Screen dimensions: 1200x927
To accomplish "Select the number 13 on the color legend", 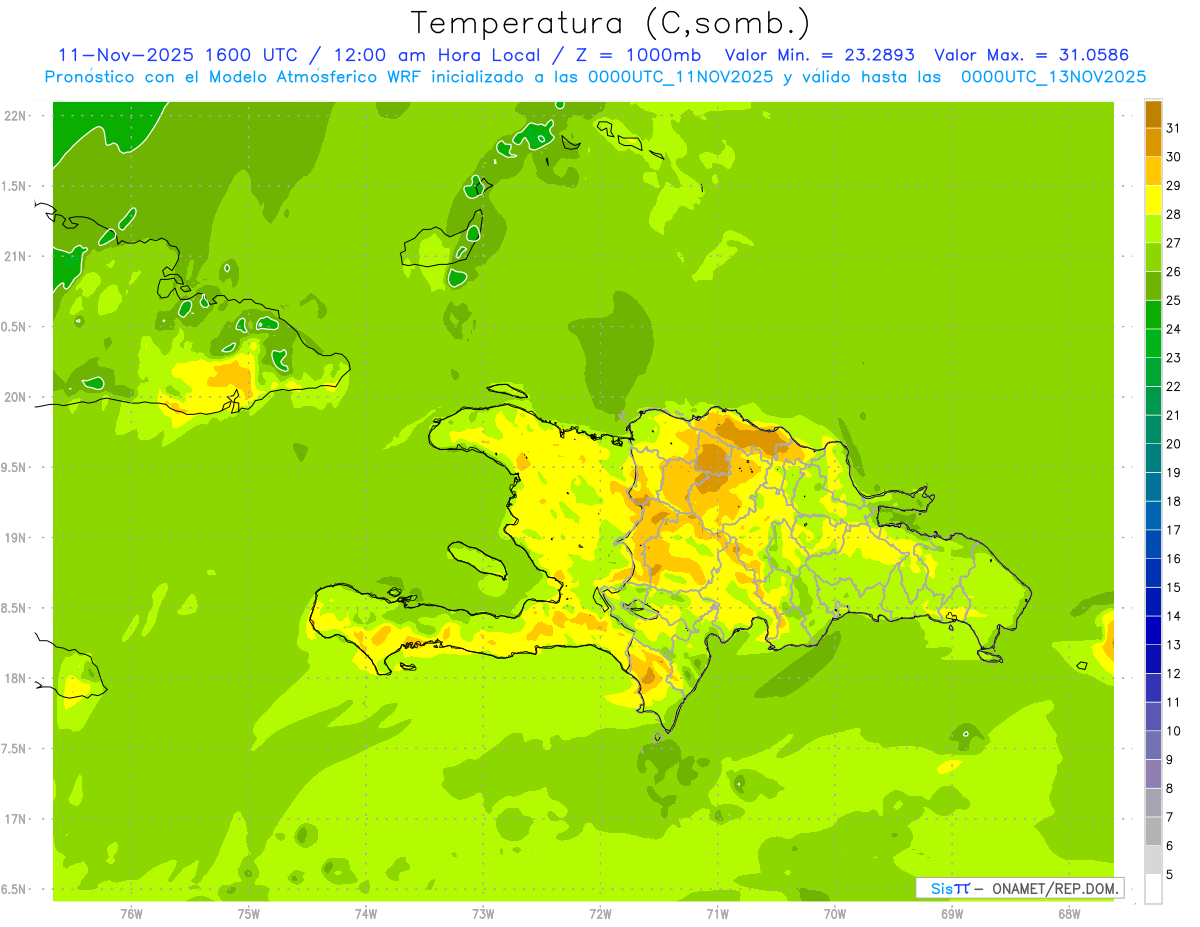I will [1174, 645].
